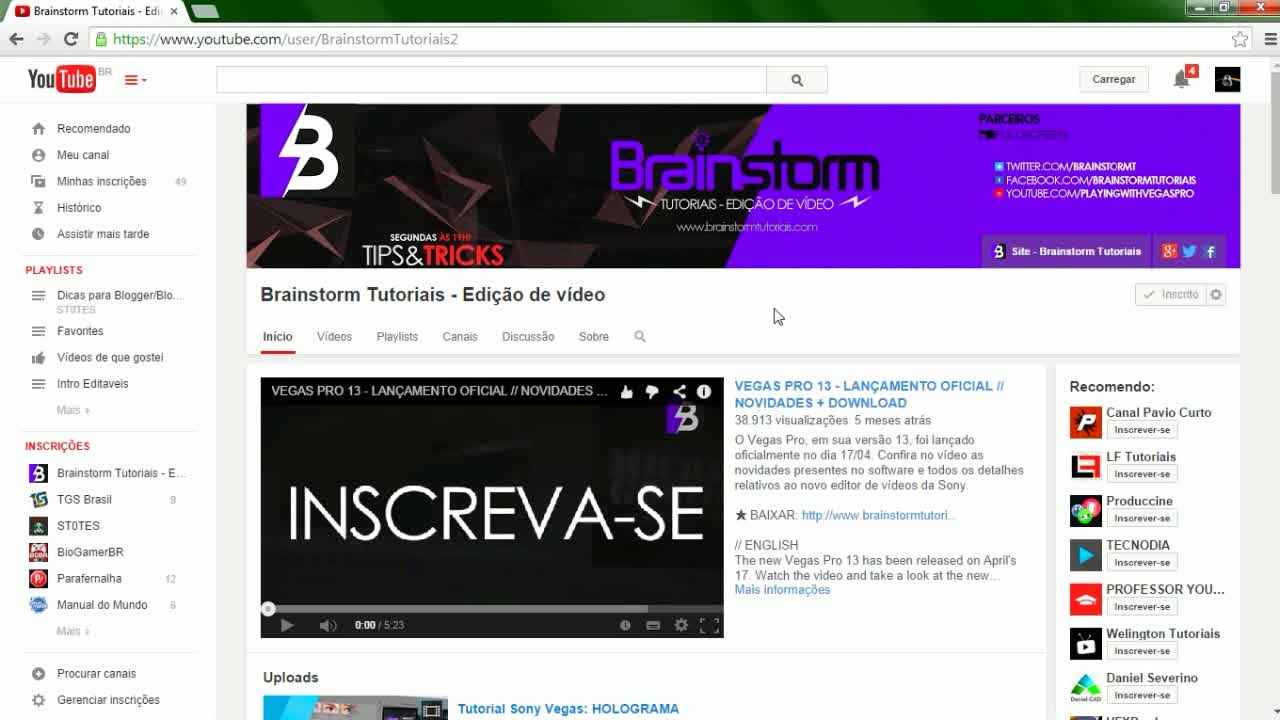Image resolution: width=1280 pixels, height=720 pixels.
Task: Show video info icon
Action: coord(704,392)
